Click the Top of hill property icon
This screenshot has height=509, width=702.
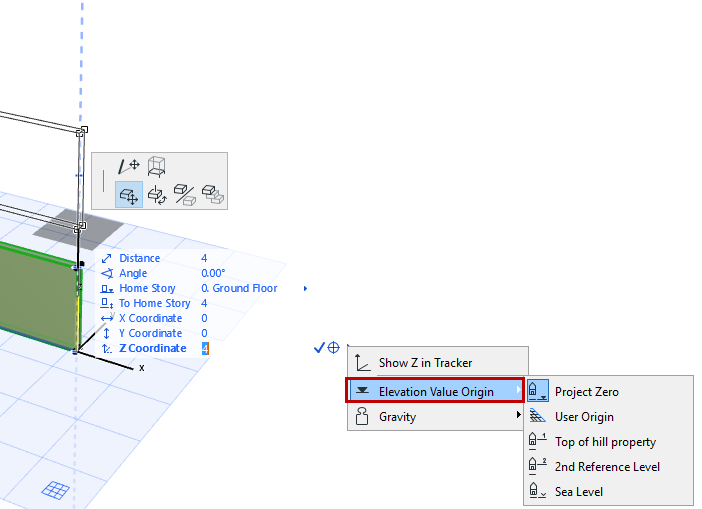coord(537,441)
